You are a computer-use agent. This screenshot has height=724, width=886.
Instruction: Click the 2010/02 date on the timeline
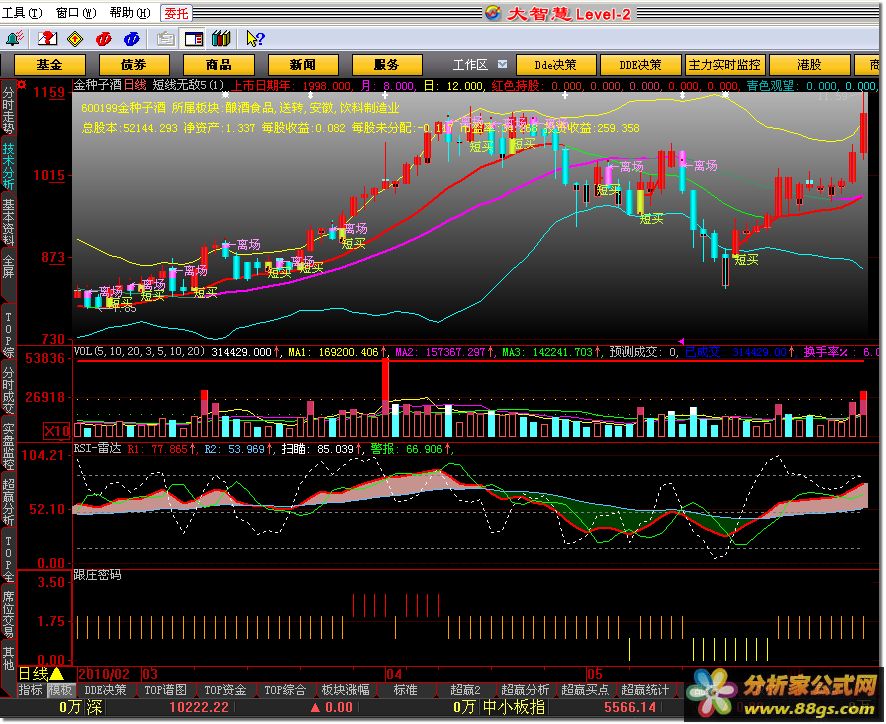pyautogui.click(x=103, y=674)
